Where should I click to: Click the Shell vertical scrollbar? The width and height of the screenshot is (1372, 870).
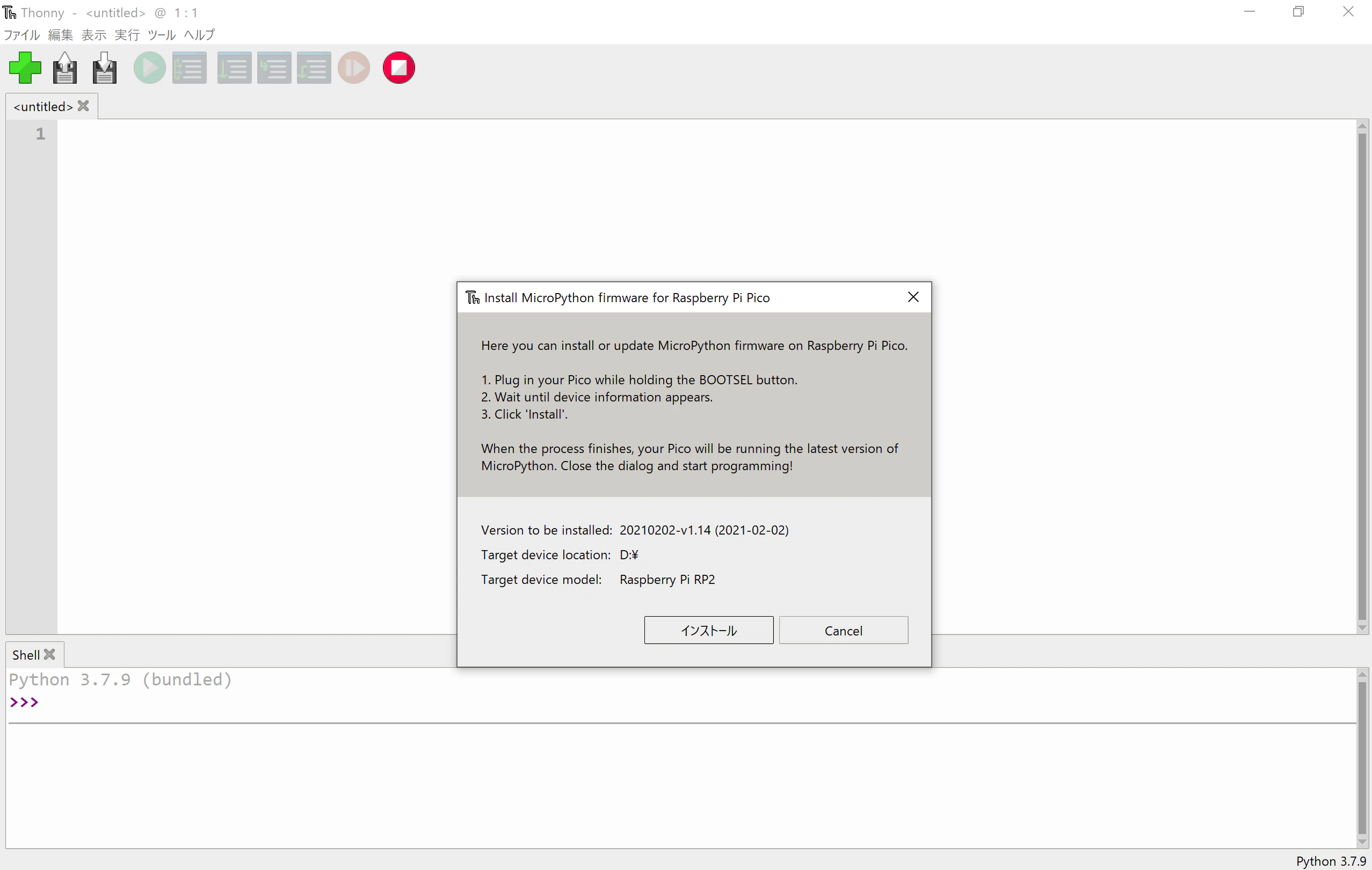click(x=1362, y=758)
